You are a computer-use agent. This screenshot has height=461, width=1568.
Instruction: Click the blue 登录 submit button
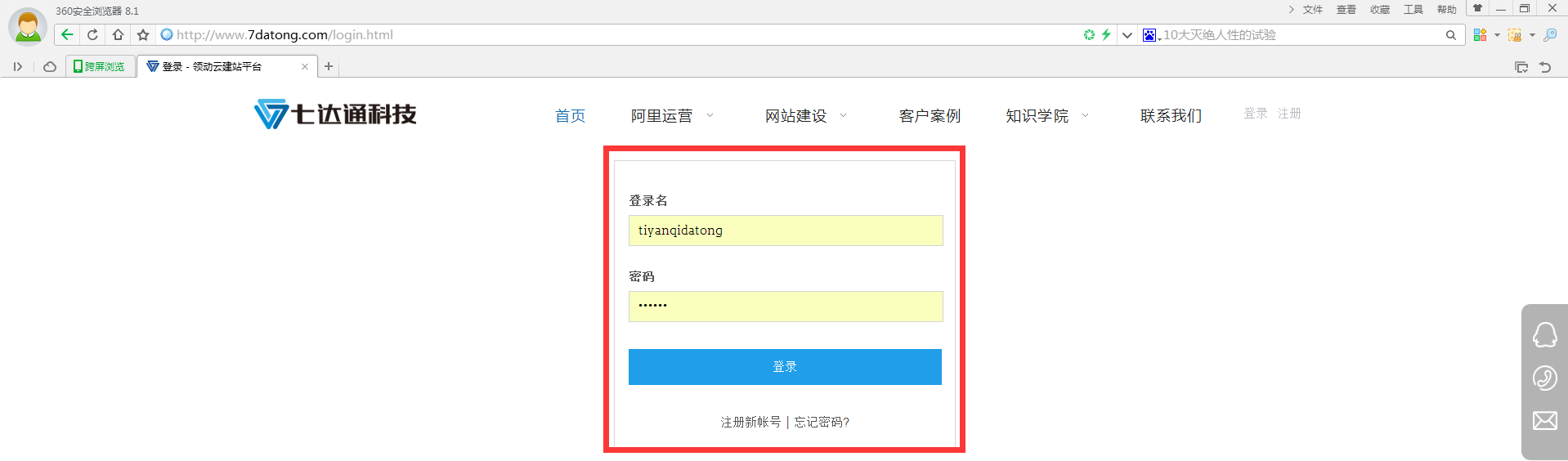coord(785,367)
